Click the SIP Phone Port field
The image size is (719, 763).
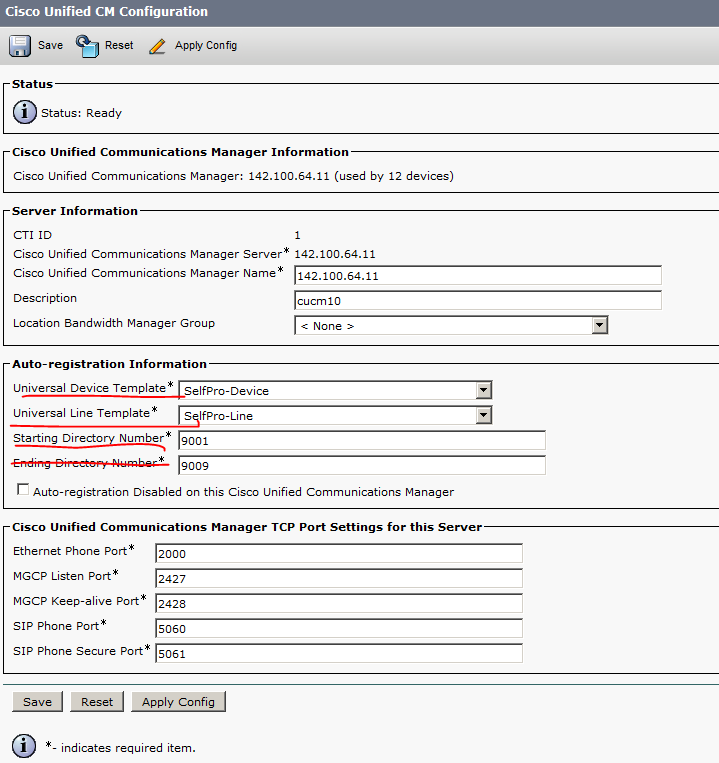pos(339,629)
